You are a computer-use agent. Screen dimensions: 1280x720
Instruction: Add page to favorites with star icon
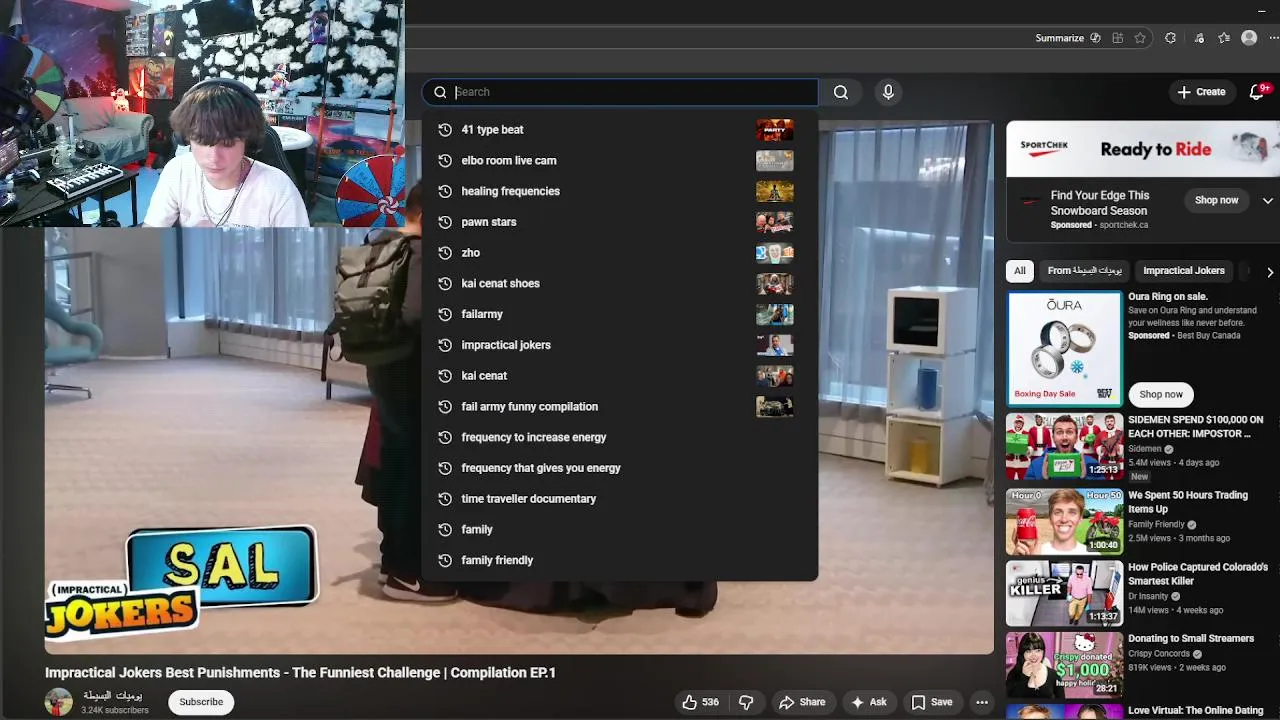[x=1140, y=38]
